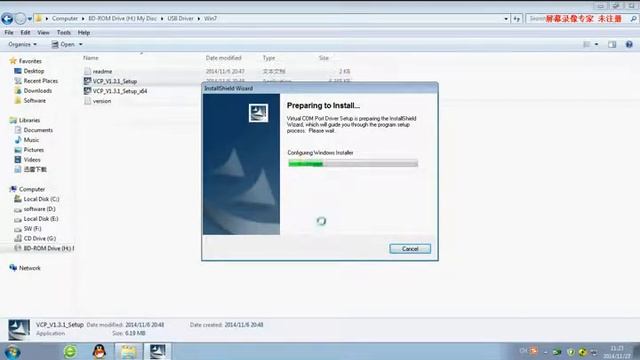
Task: Refresh the folder via address bar button
Action: tap(517, 19)
